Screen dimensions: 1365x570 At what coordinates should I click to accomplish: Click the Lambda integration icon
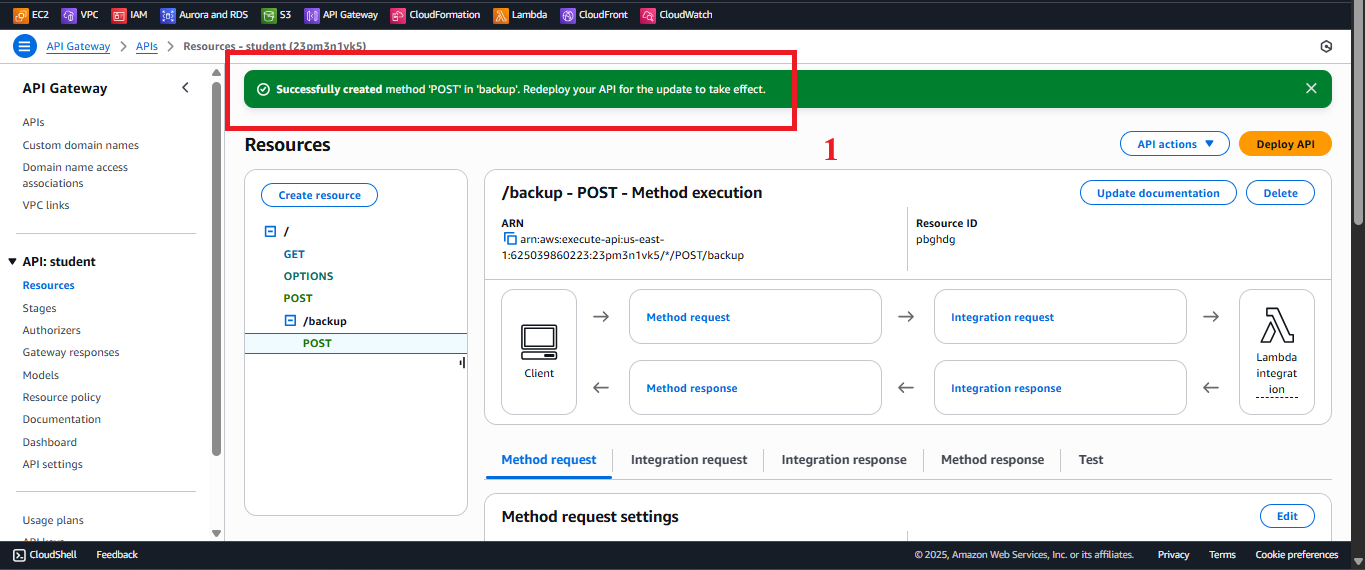pos(1277,325)
